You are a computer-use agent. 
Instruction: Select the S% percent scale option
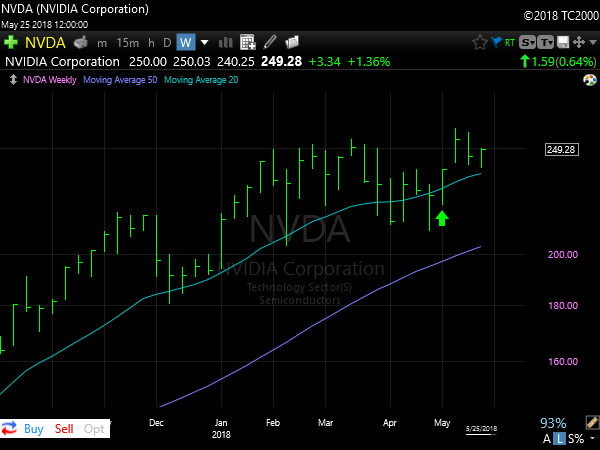pyautogui.click(x=576, y=439)
